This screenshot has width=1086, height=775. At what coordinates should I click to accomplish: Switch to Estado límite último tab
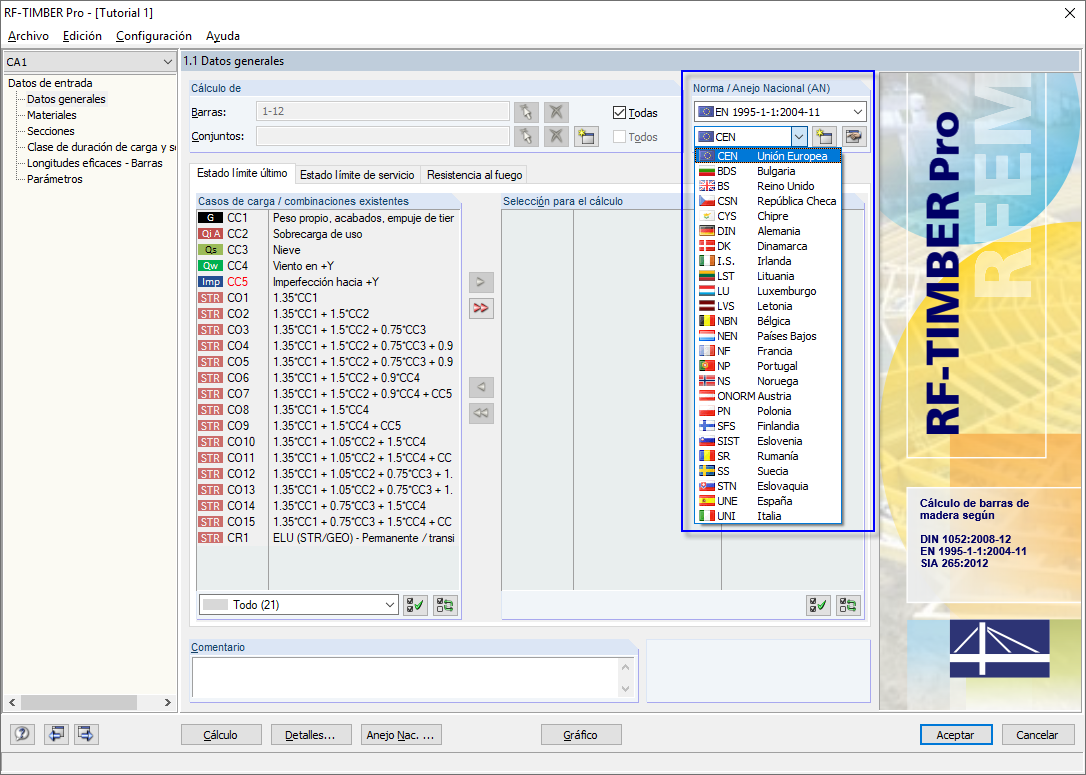242,173
